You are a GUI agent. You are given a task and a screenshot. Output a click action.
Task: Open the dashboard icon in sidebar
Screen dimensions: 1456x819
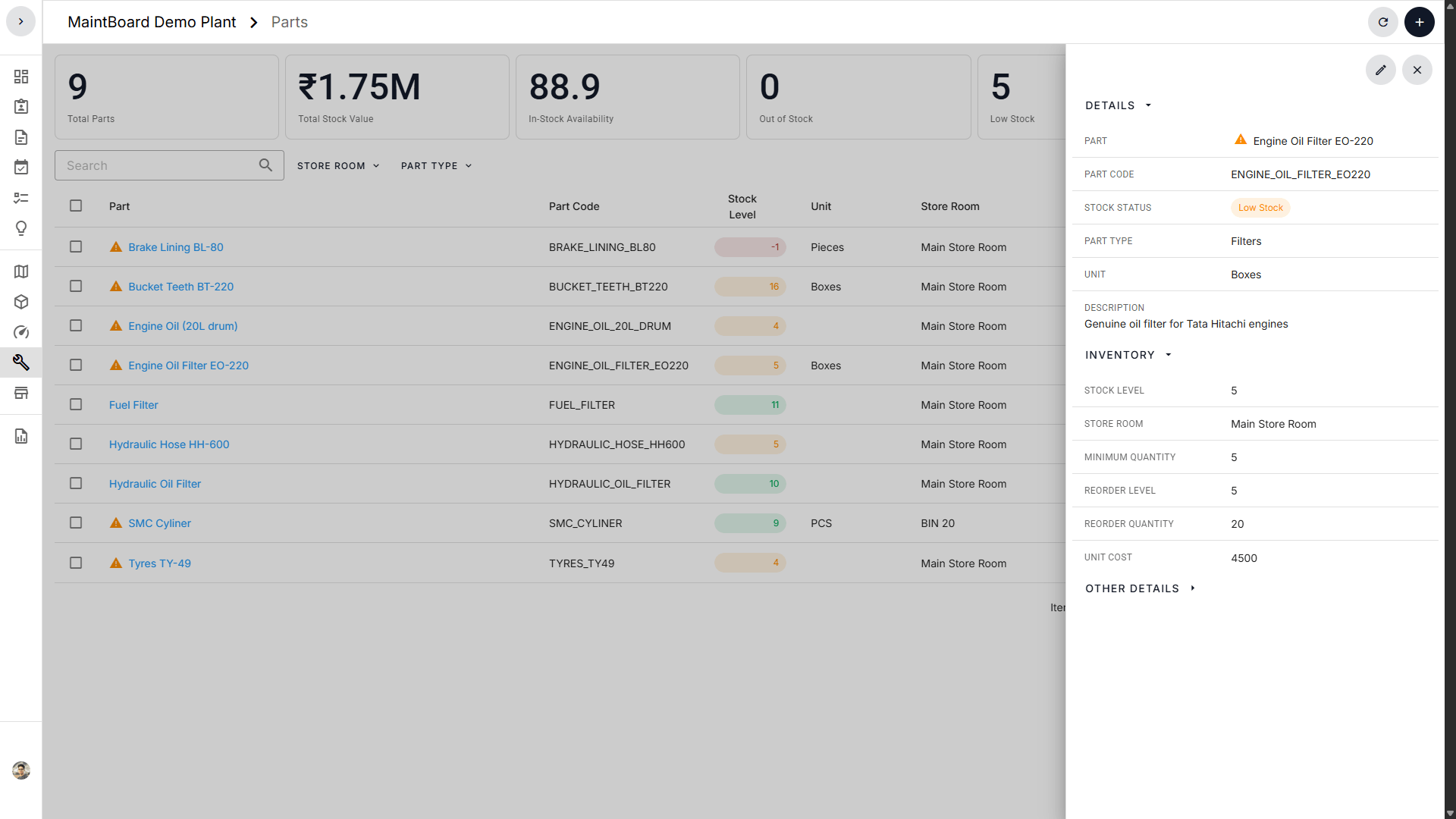pos(21,77)
